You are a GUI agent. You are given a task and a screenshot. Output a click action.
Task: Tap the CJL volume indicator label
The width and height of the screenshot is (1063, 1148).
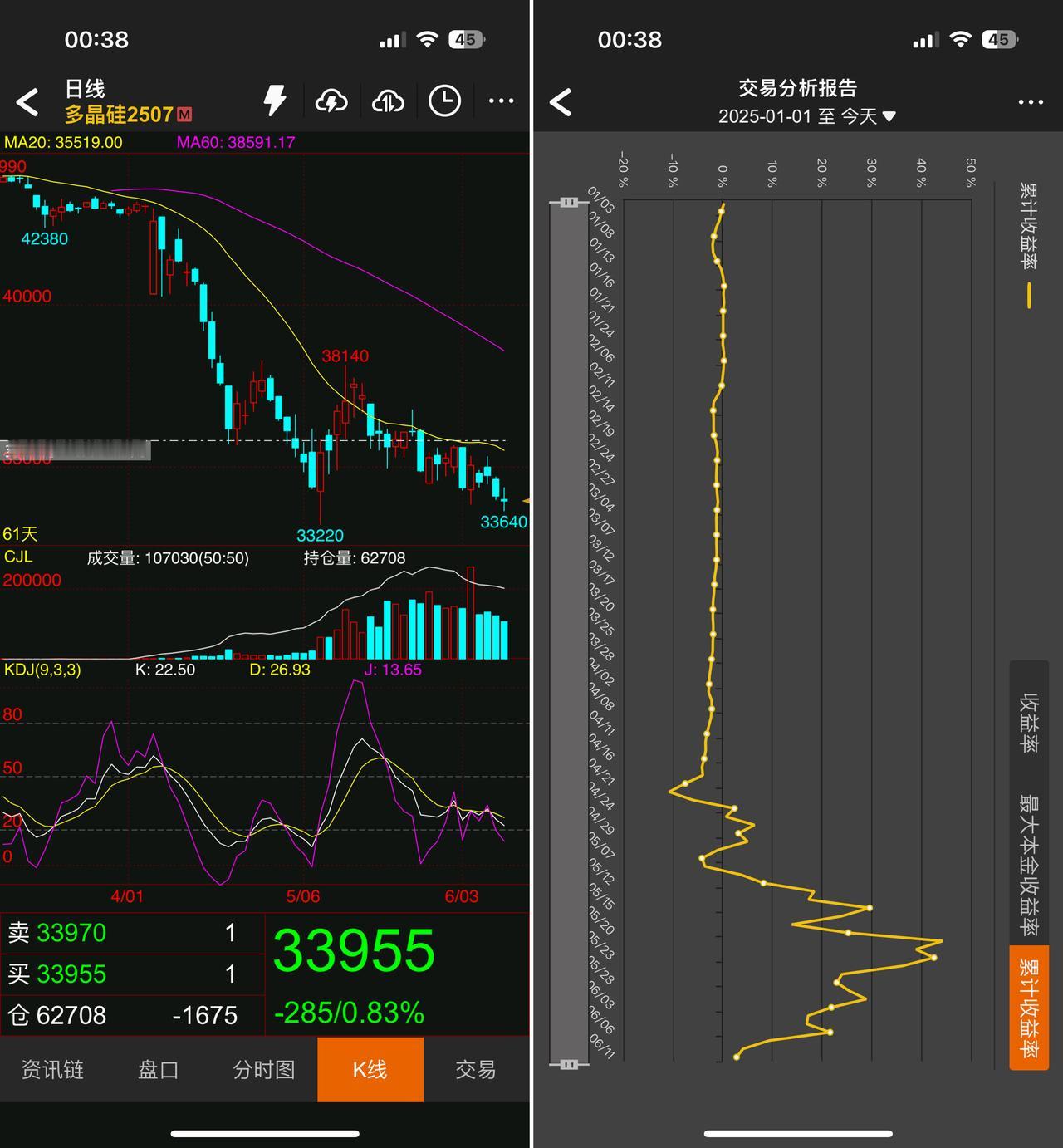(x=18, y=557)
